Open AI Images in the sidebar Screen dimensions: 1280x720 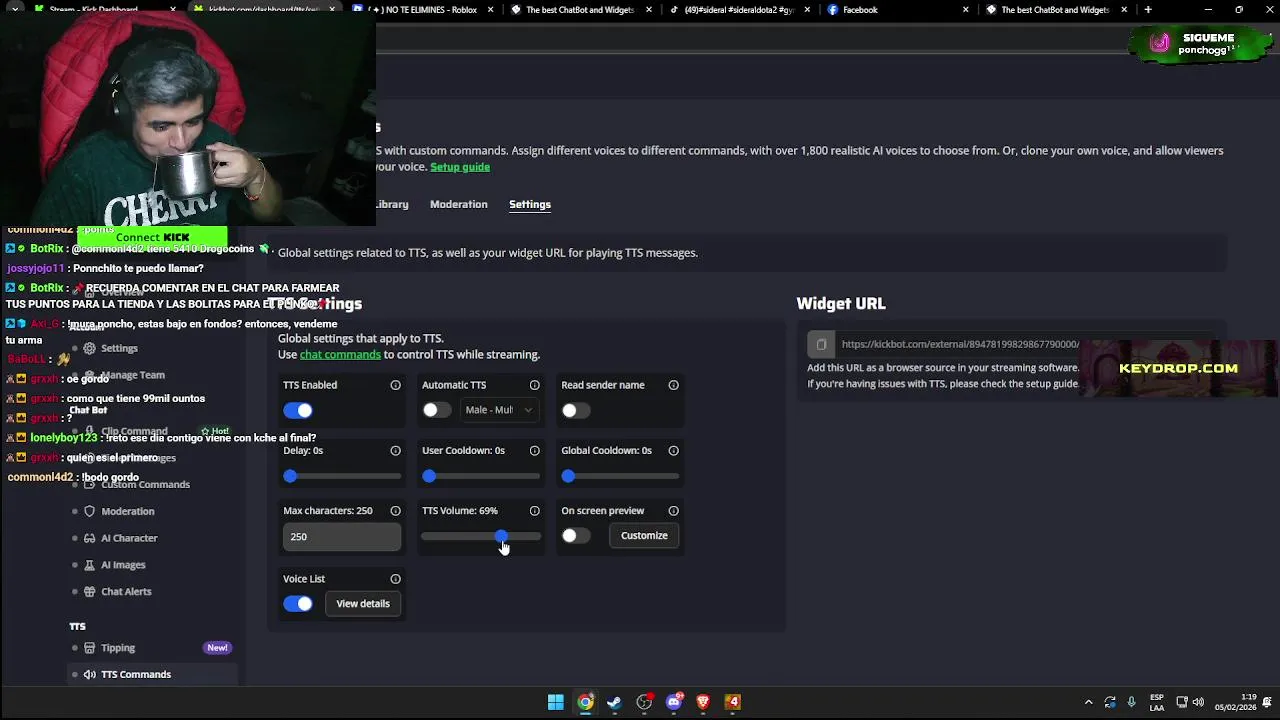[123, 565]
